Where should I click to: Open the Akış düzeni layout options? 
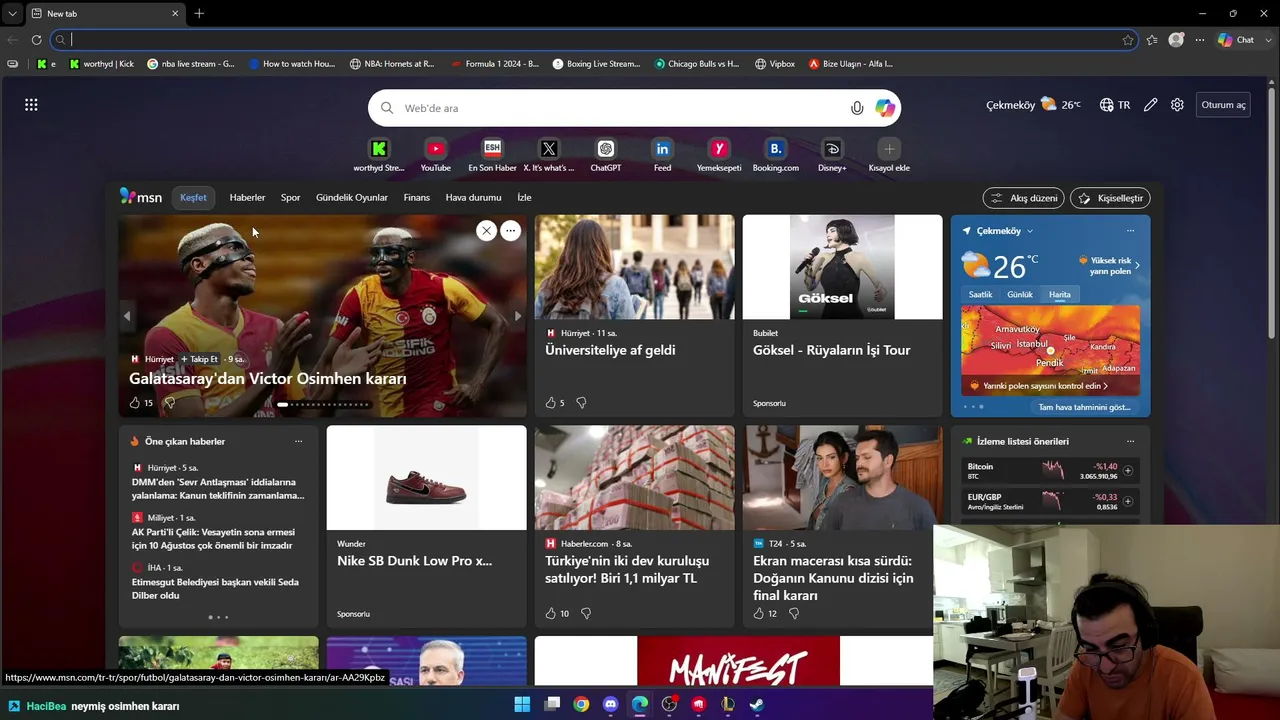point(1023,198)
